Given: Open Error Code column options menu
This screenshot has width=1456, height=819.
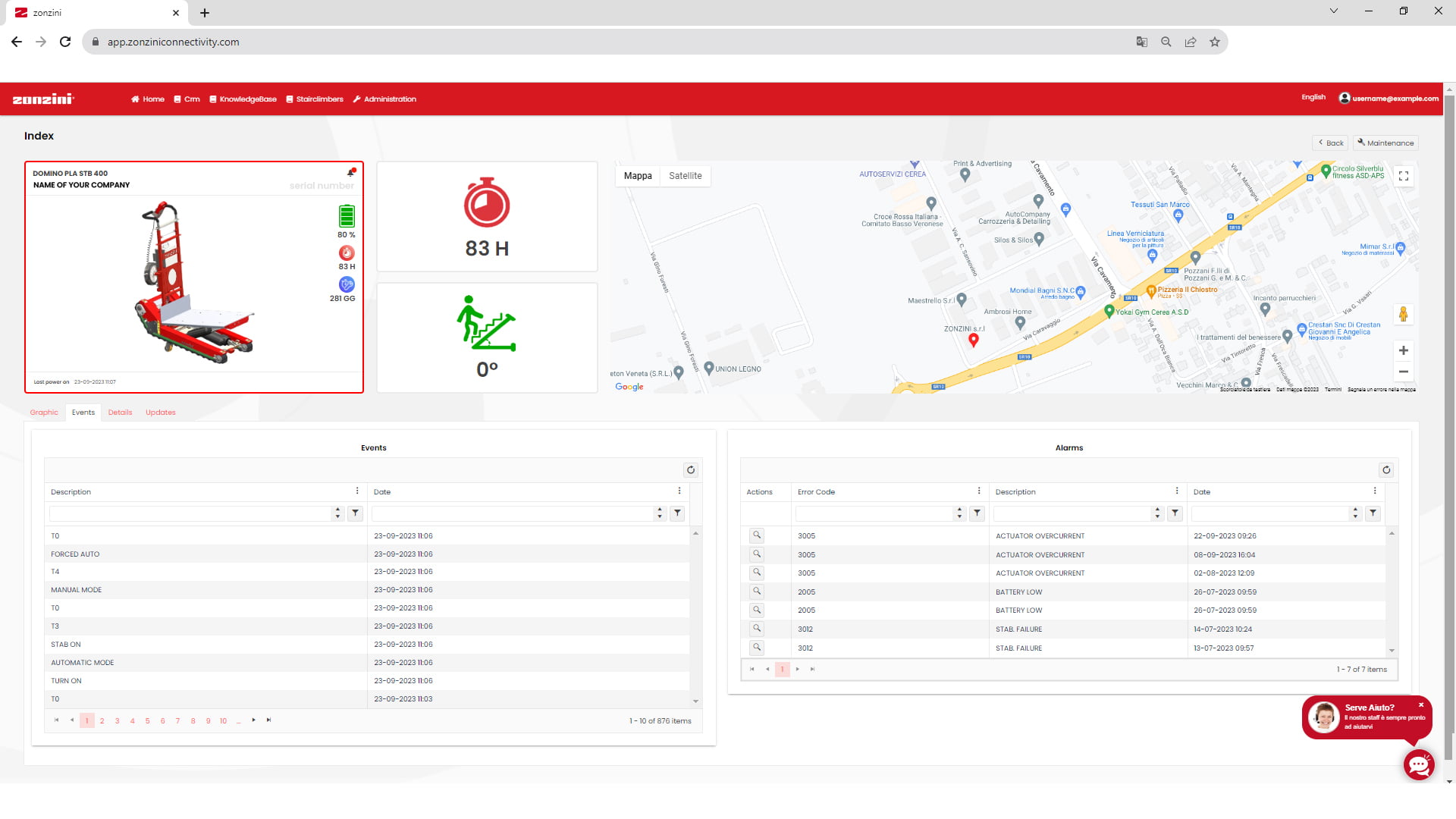Looking at the screenshot, I should [x=979, y=491].
